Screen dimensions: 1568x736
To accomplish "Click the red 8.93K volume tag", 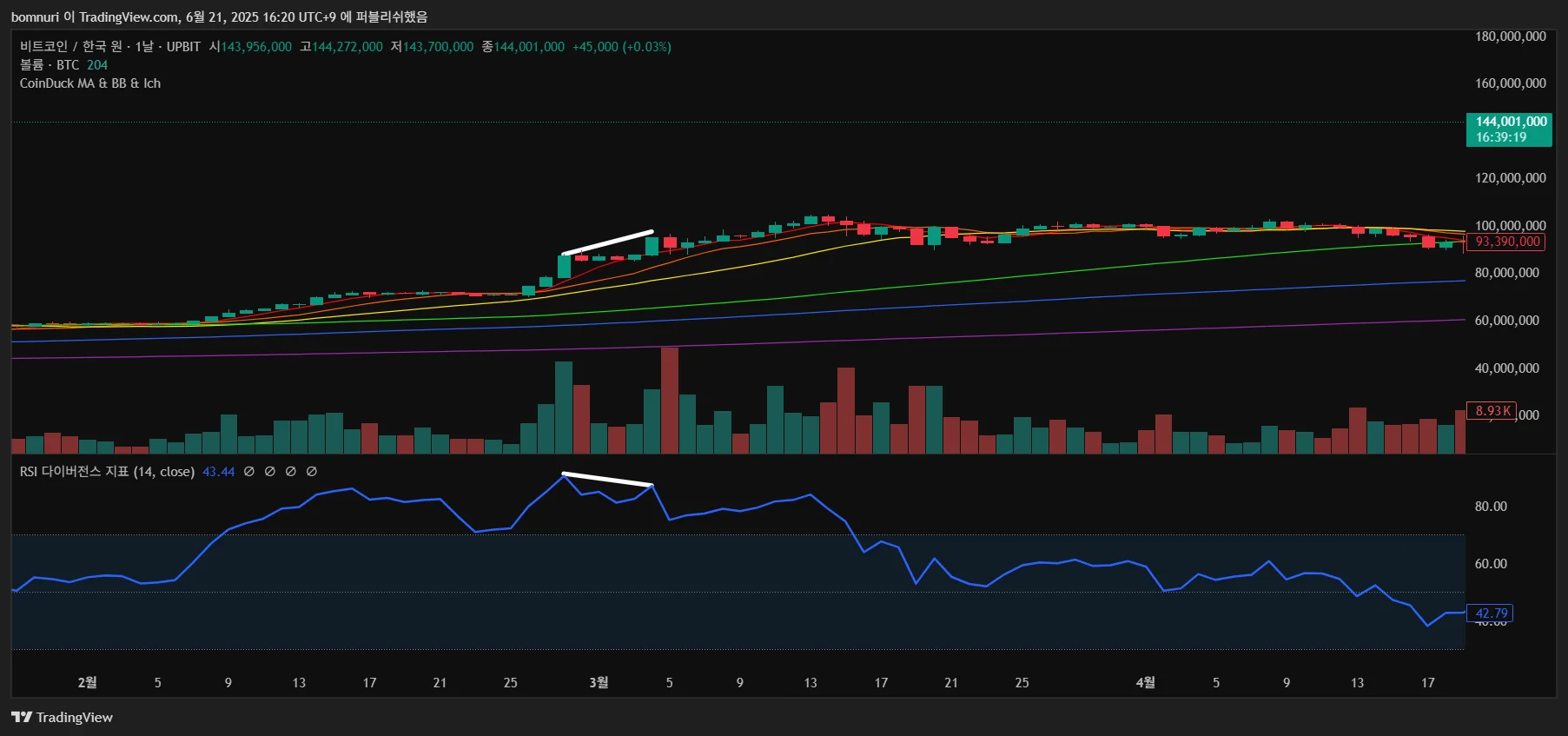I will 1492,411.
